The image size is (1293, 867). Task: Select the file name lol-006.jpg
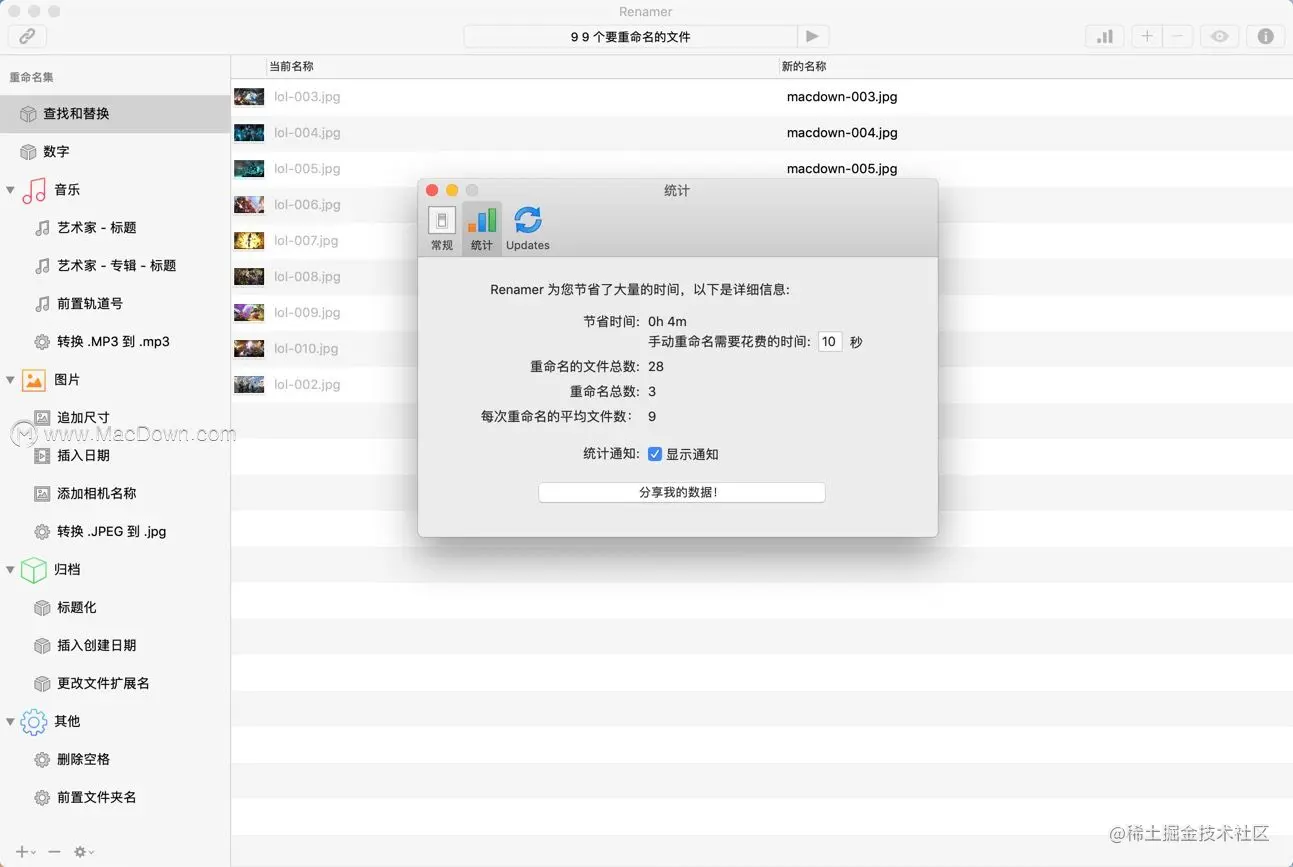click(x=307, y=205)
